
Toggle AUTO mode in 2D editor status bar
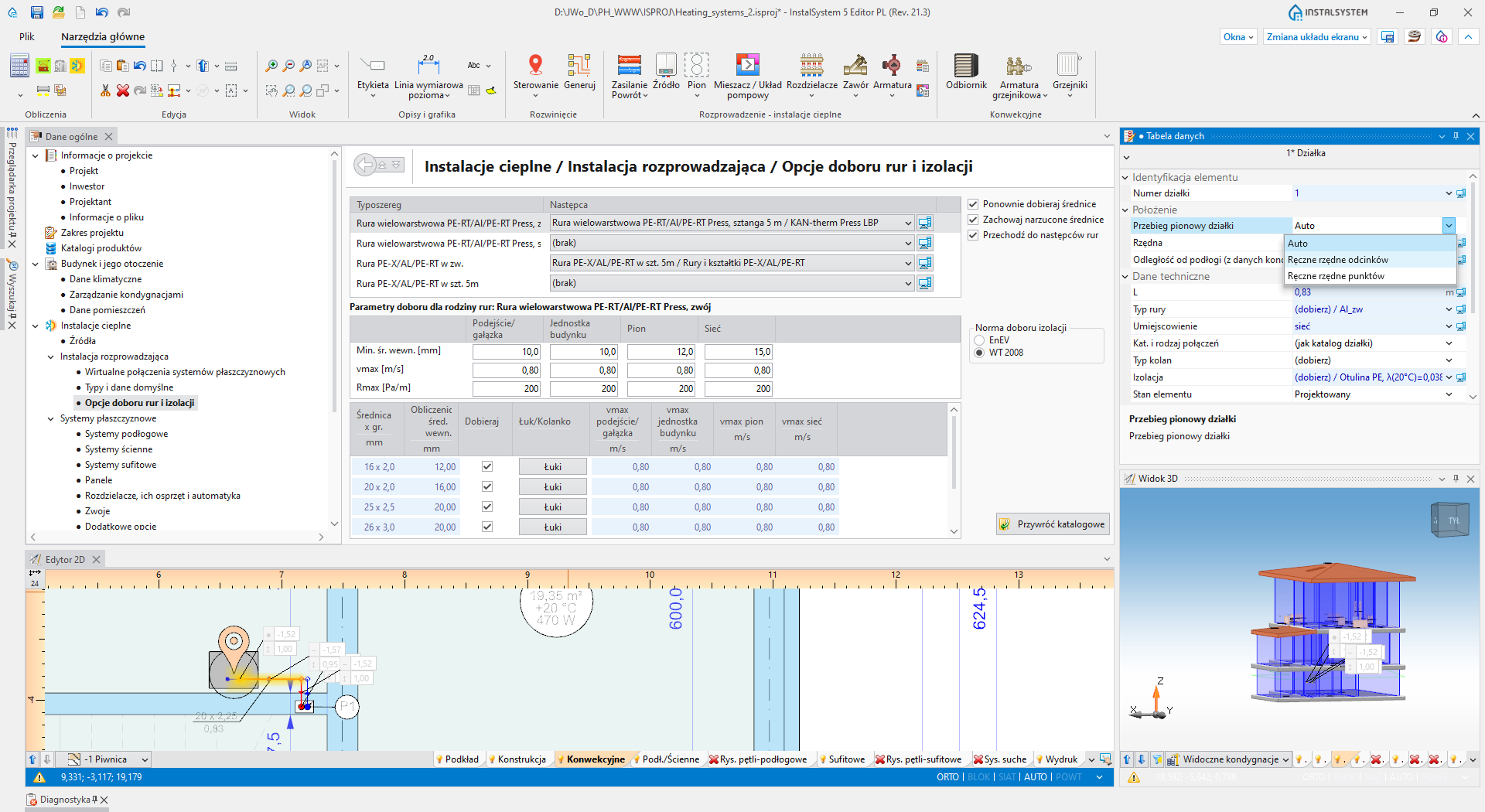pos(1035,777)
